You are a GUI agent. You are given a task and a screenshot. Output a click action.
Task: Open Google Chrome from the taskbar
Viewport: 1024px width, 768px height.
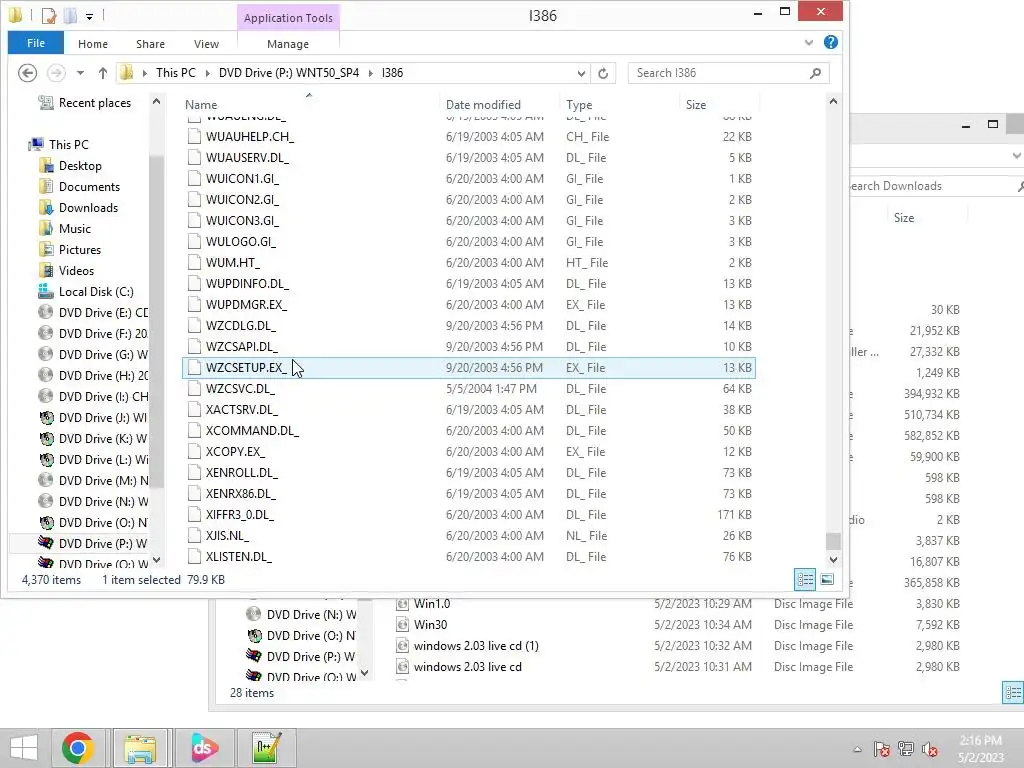78,748
